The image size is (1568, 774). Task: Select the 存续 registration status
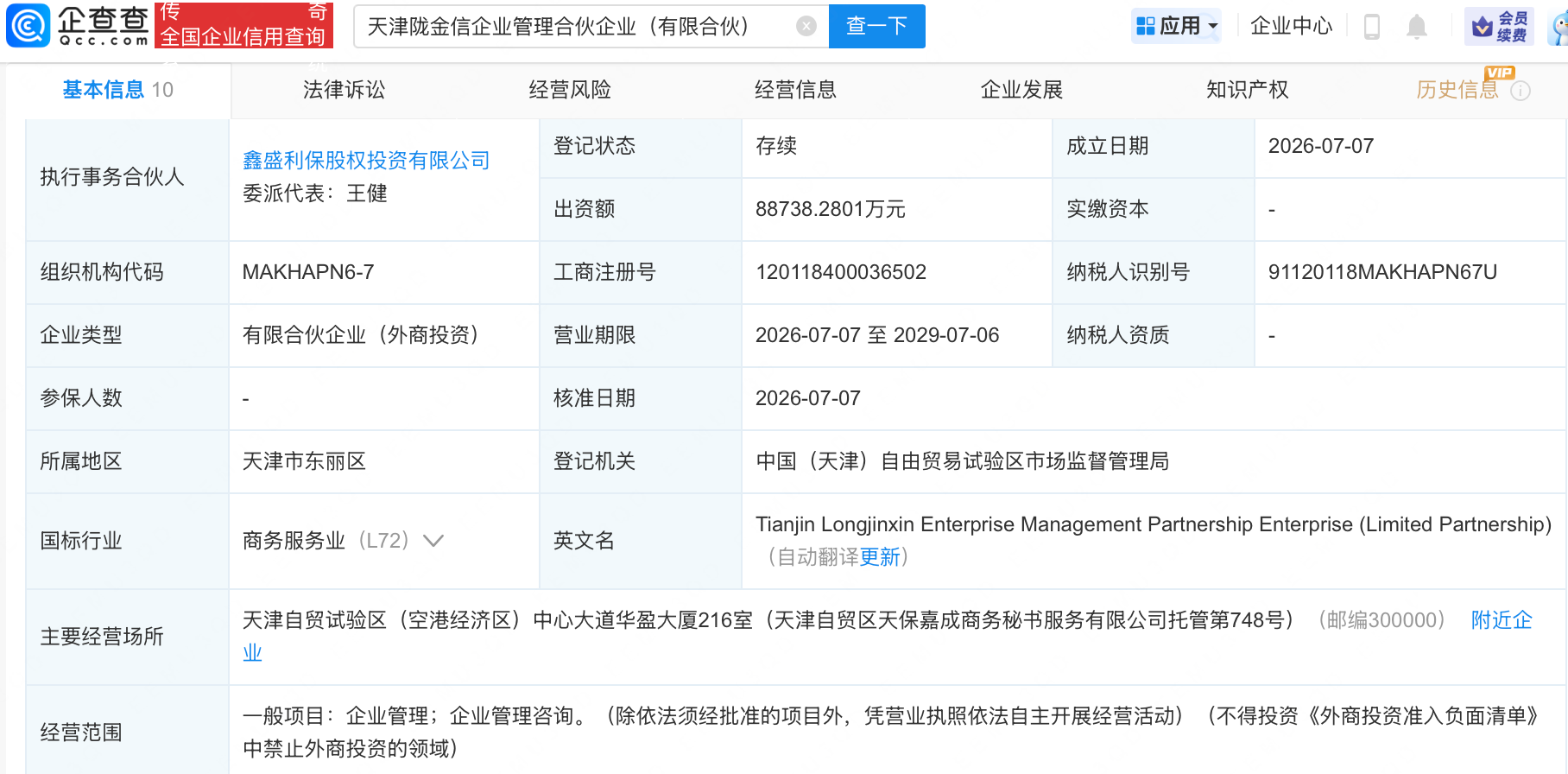click(775, 146)
